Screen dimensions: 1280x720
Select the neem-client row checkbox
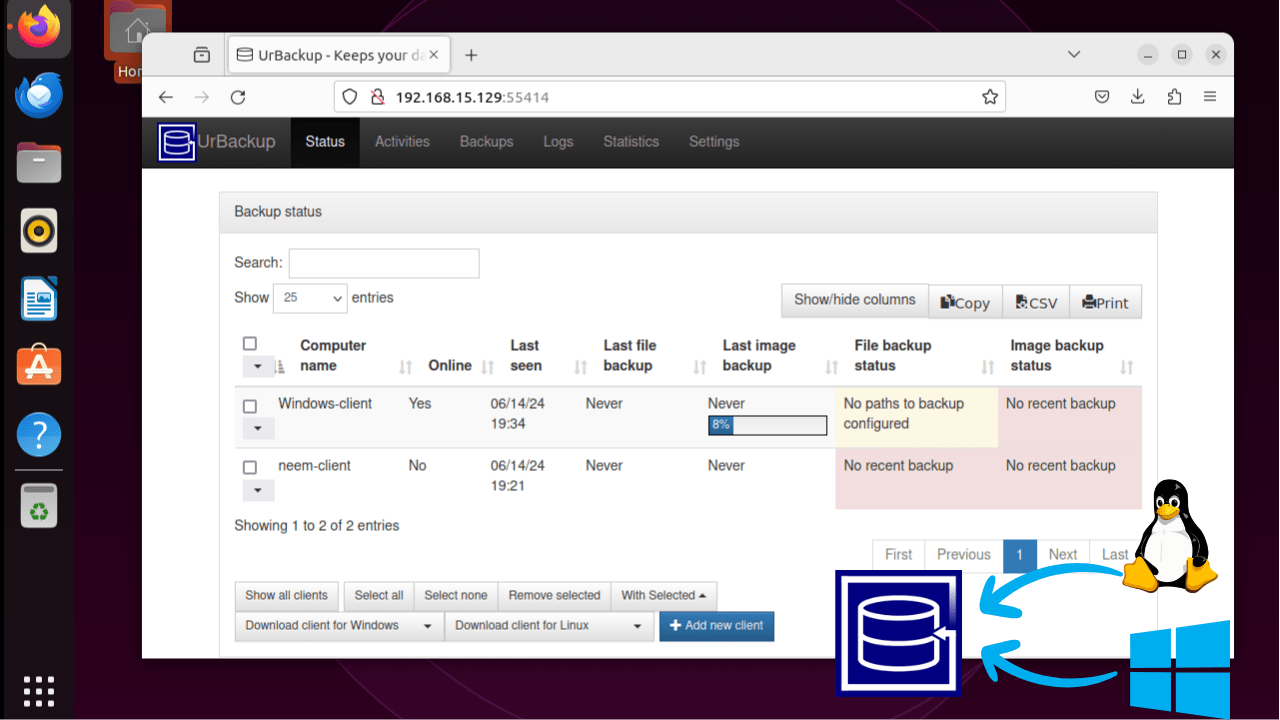pos(251,465)
